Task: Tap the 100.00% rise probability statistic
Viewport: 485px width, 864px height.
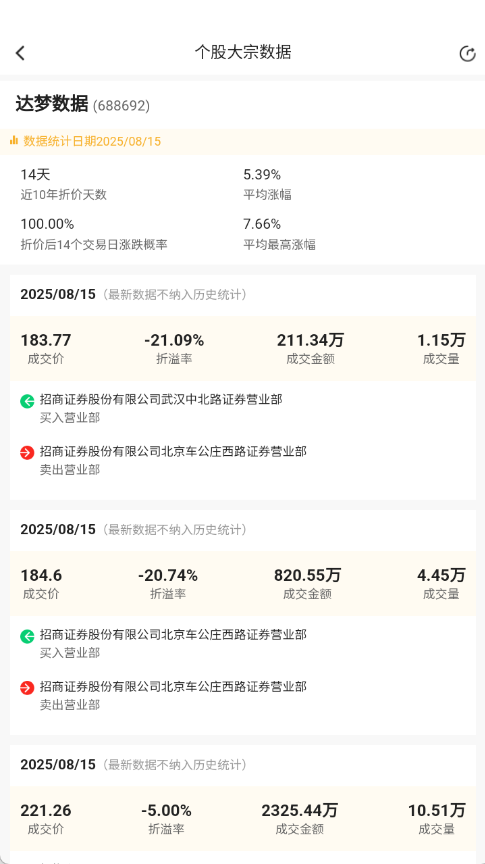Action: tap(47, 224)
